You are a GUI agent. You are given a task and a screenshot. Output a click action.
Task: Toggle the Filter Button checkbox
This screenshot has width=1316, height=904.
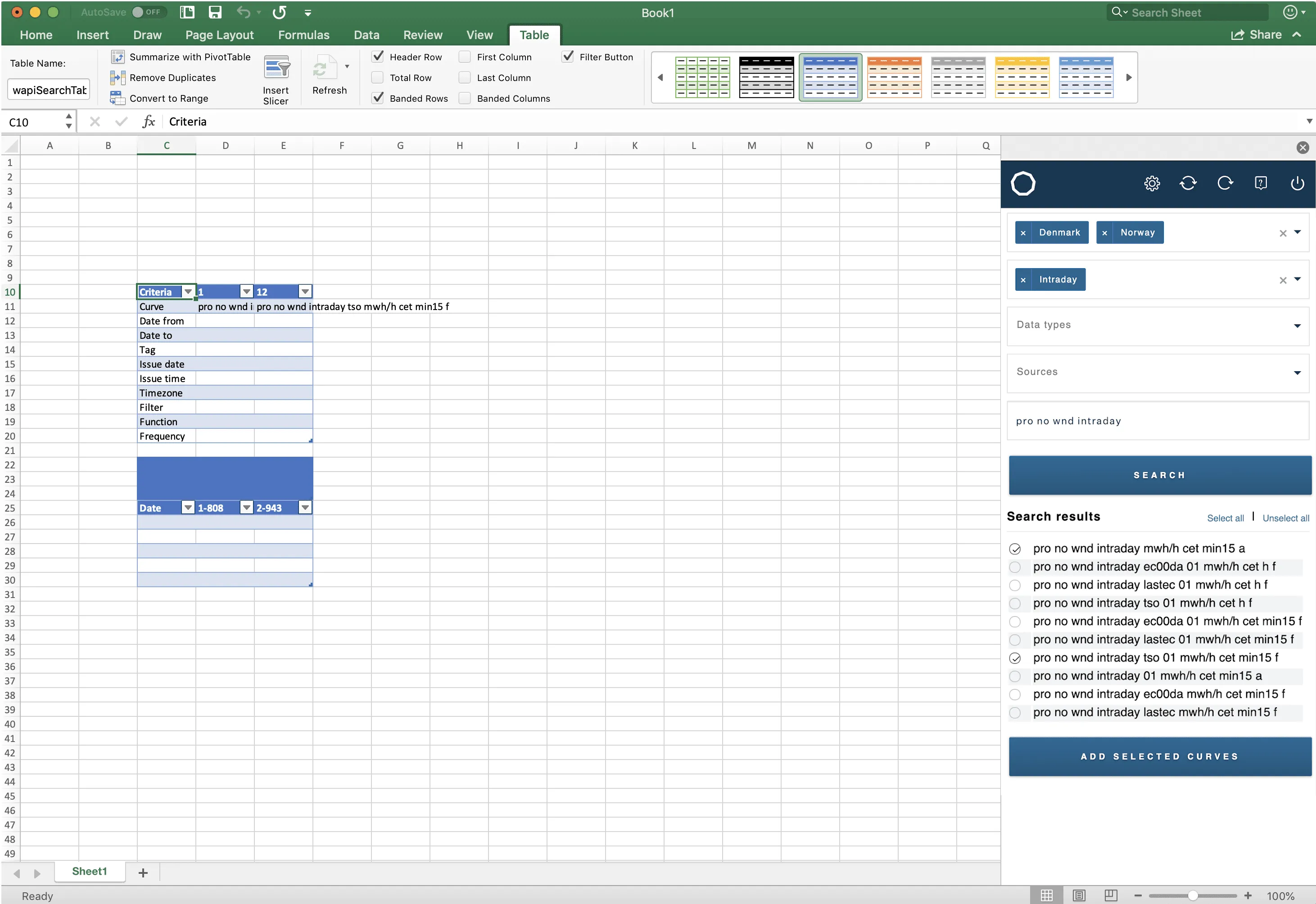(567, 57)
